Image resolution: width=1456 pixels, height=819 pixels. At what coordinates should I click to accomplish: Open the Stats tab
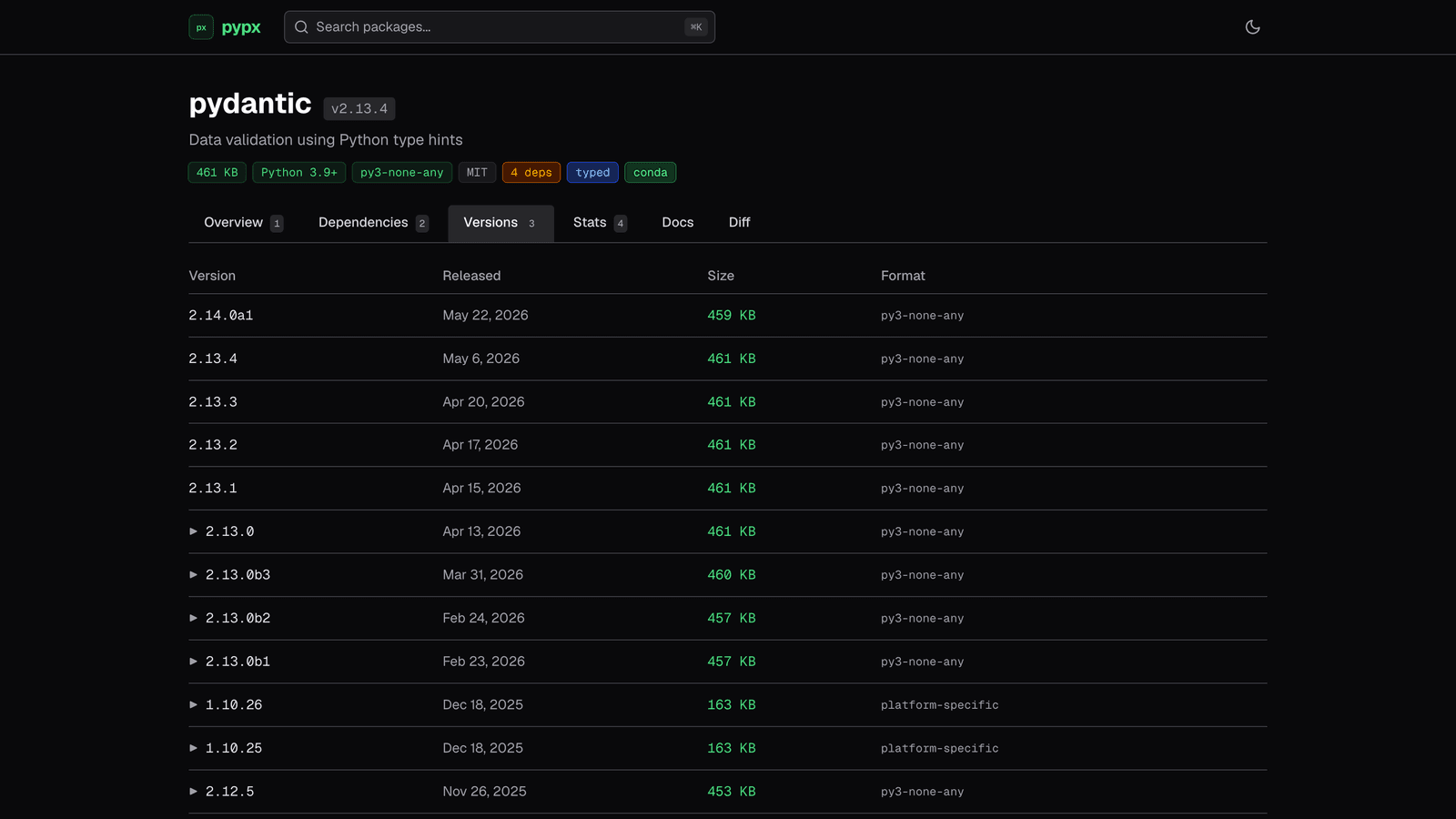pyautogui.click(x=600, y=223)
